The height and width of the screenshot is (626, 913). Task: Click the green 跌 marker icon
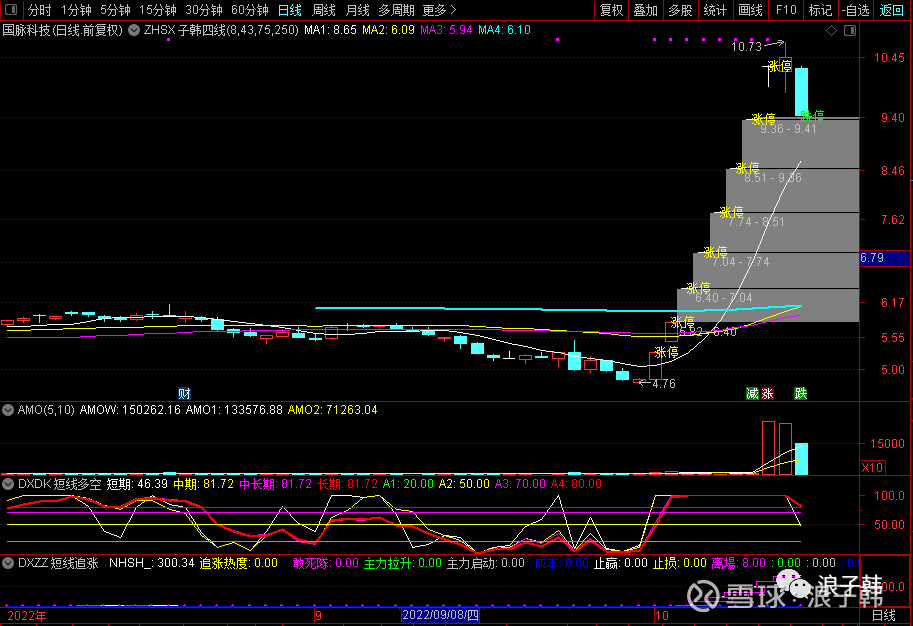[x=800, y=393]
